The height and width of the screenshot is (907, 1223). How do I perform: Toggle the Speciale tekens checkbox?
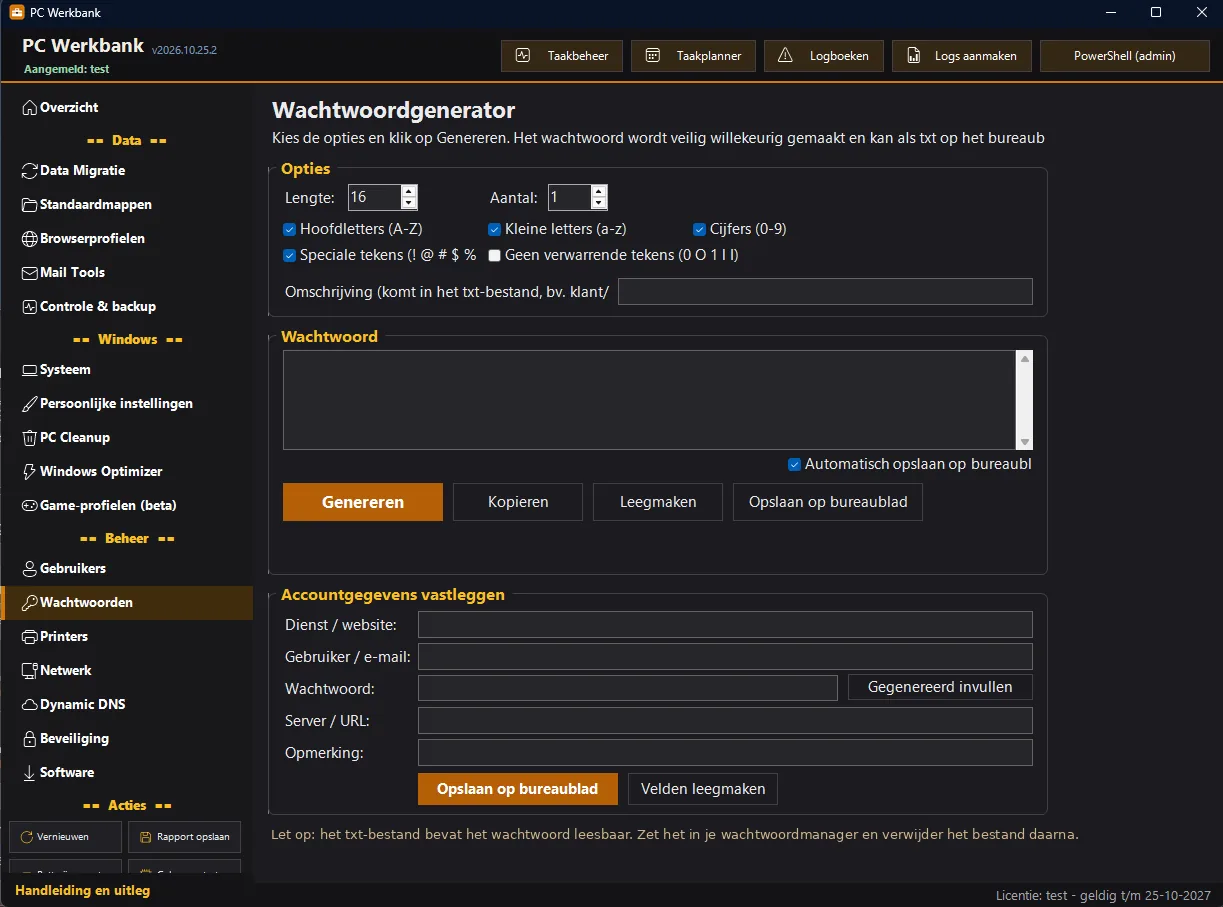[x=290, y=255]
